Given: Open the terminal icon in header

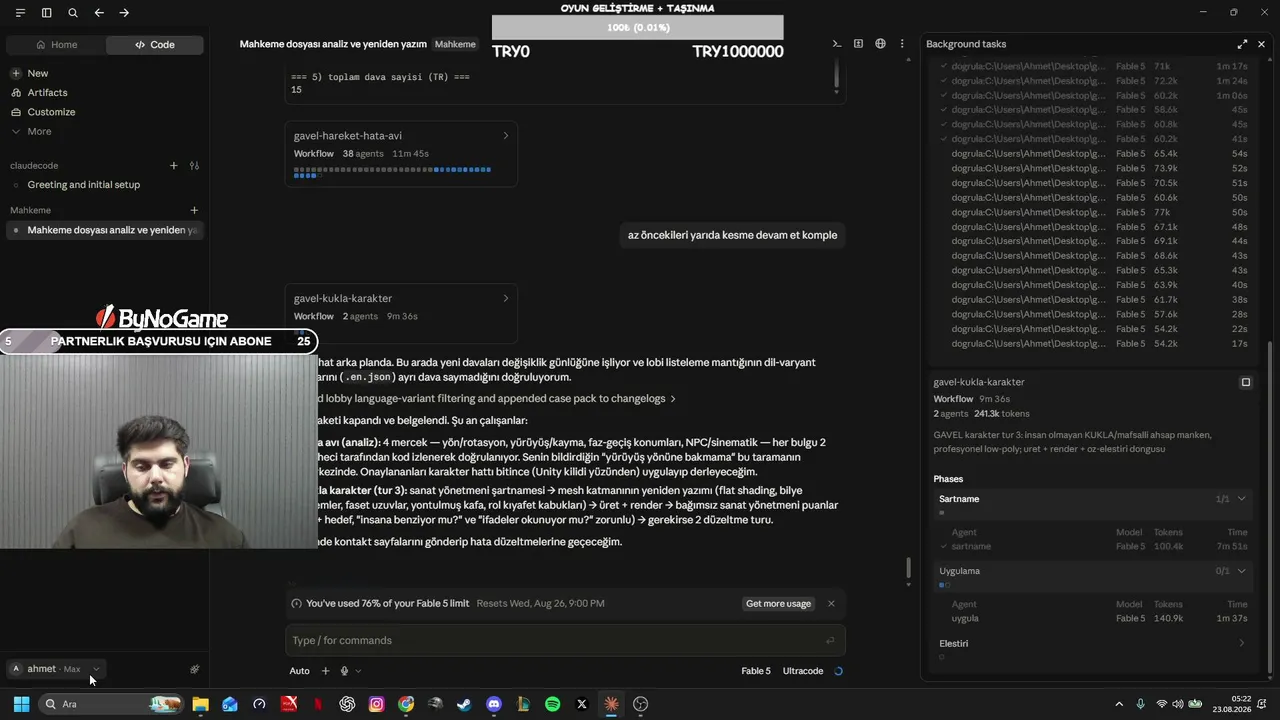Looking at the screenshot, I should pyautogui.click(x=837, y=44).
